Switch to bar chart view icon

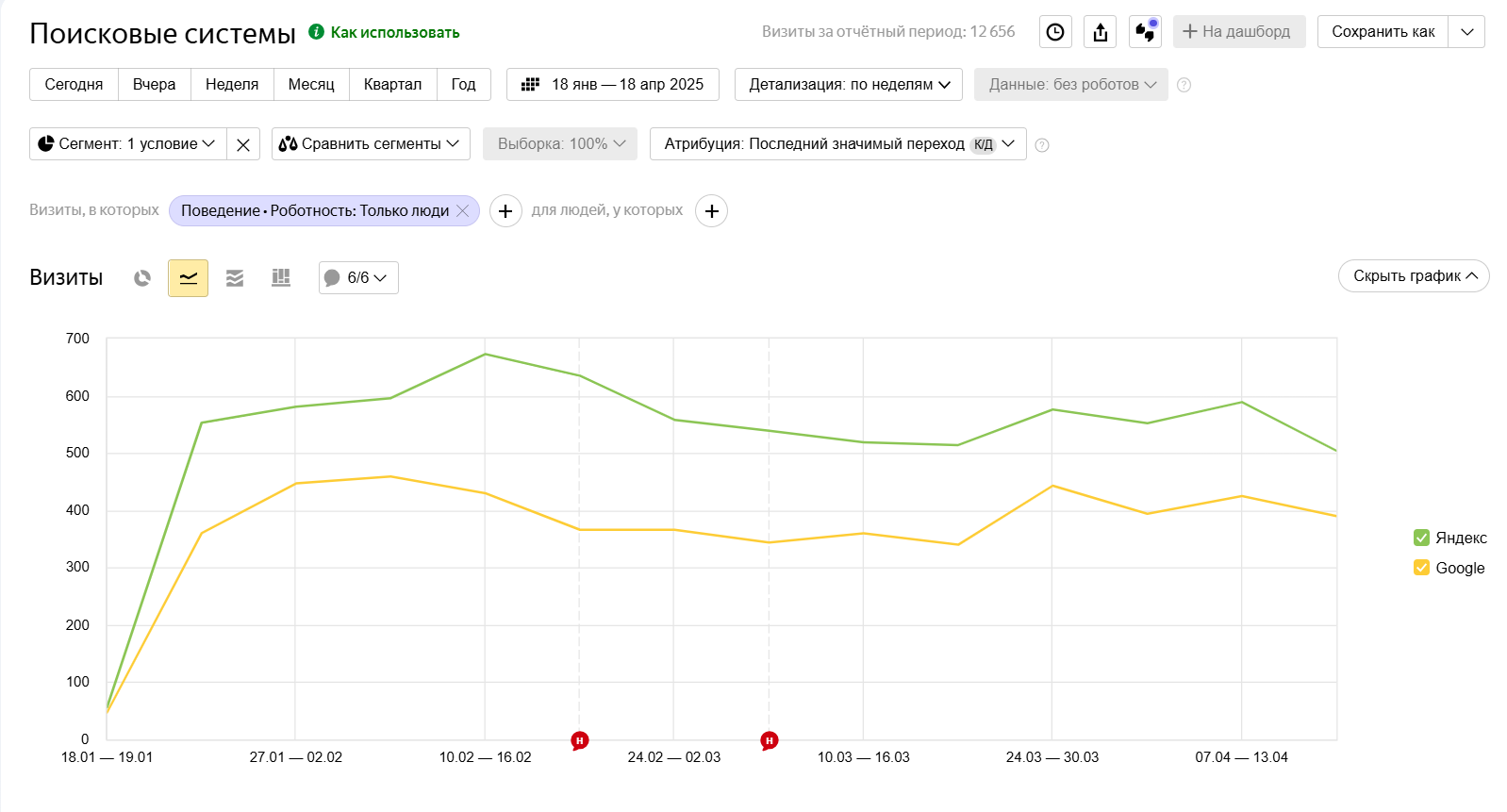281,278
